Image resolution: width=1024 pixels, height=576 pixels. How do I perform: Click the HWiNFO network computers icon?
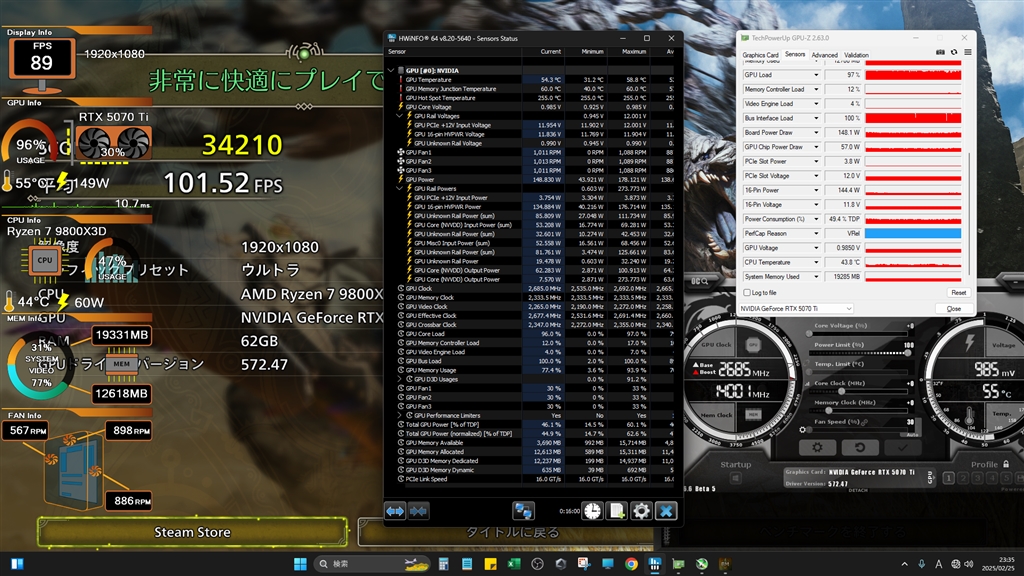[523, 511]
